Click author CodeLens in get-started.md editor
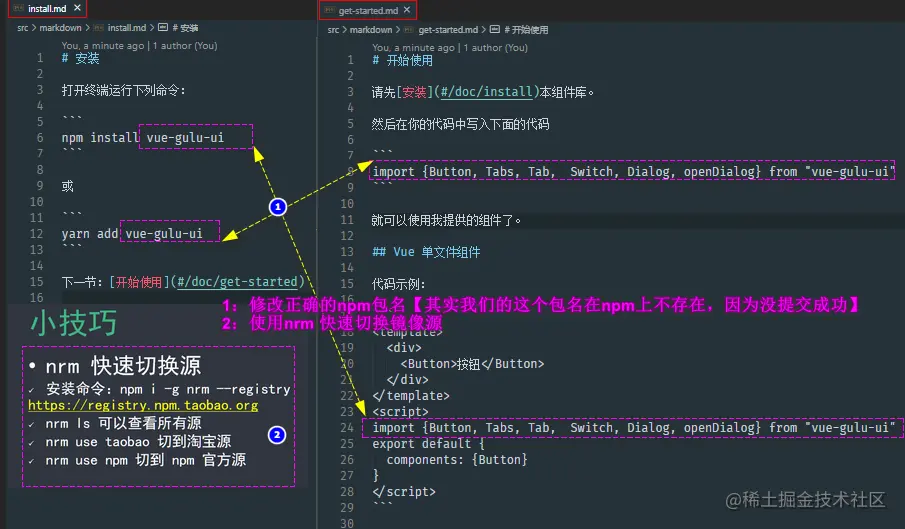905x529 pixels. tap(450, 47)
